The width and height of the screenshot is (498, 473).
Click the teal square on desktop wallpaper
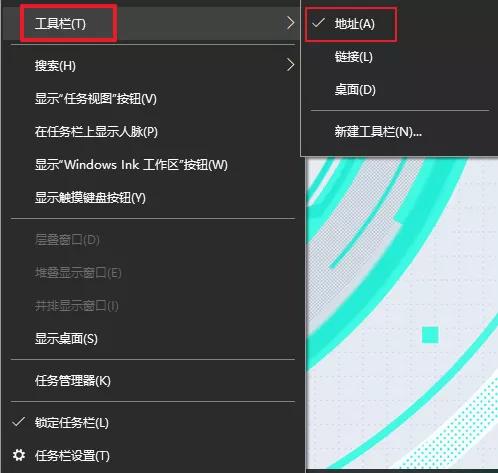coord(430,335)
